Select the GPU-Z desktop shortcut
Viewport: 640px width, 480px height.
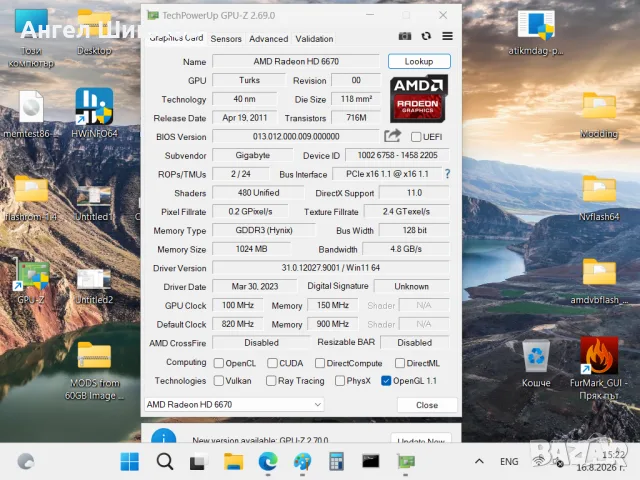31,282
